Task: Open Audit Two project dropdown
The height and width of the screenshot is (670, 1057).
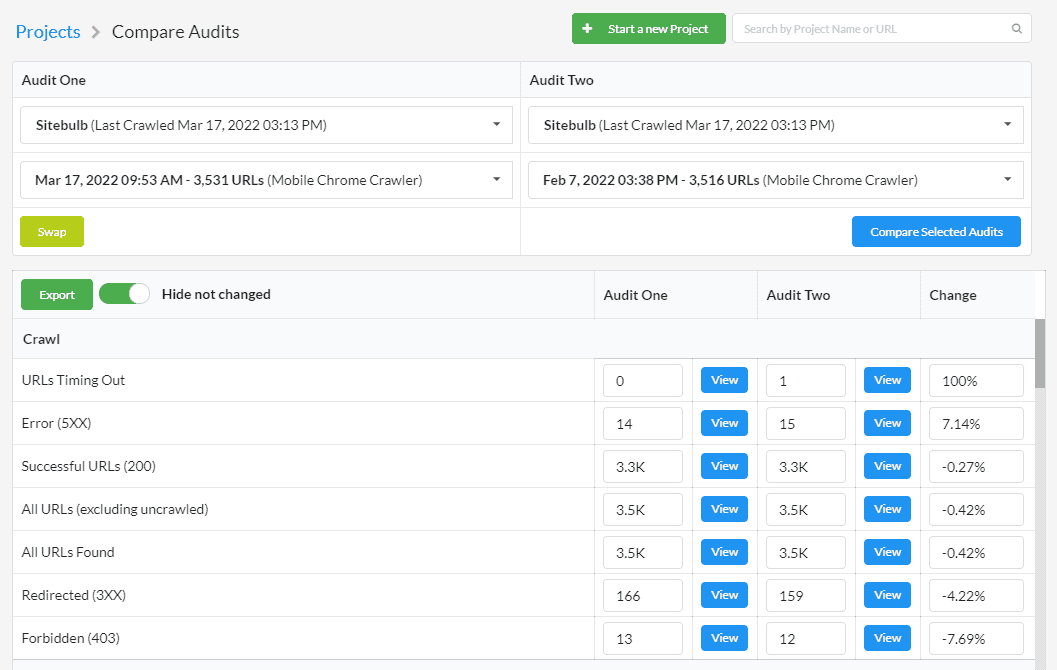Action: [775, 125]
